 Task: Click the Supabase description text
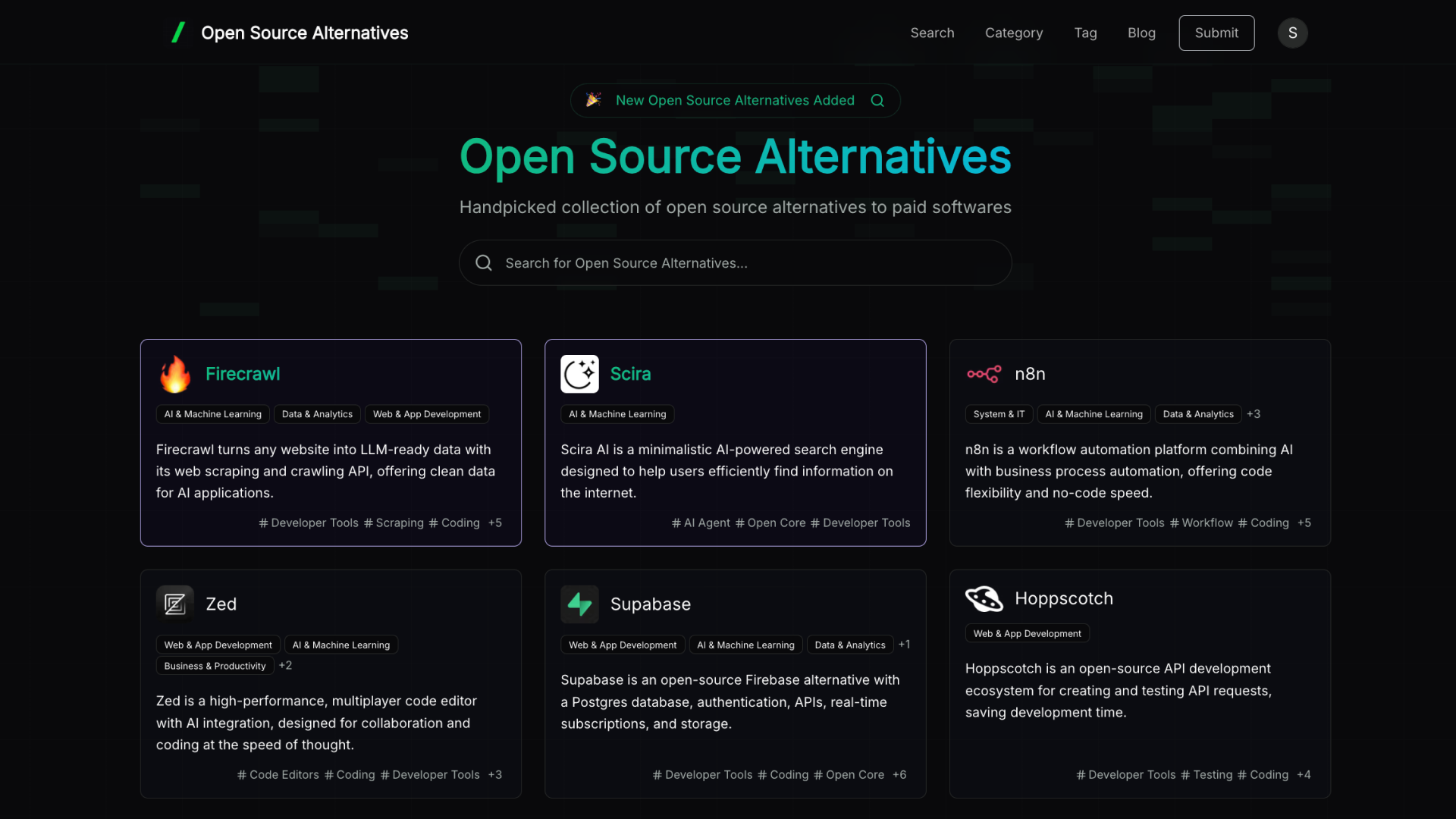tap(730, 701)
